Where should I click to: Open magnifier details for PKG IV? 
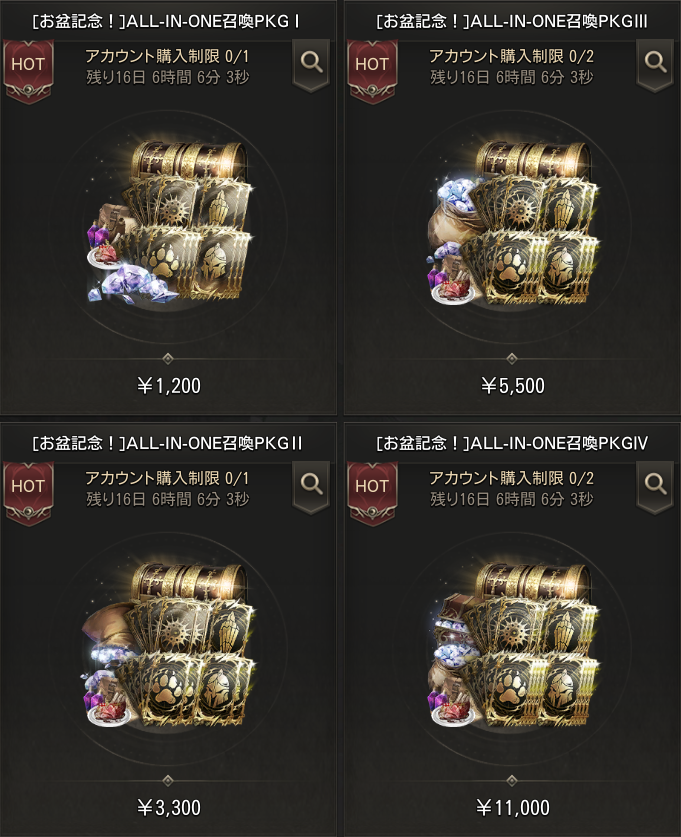click(655, 486)
